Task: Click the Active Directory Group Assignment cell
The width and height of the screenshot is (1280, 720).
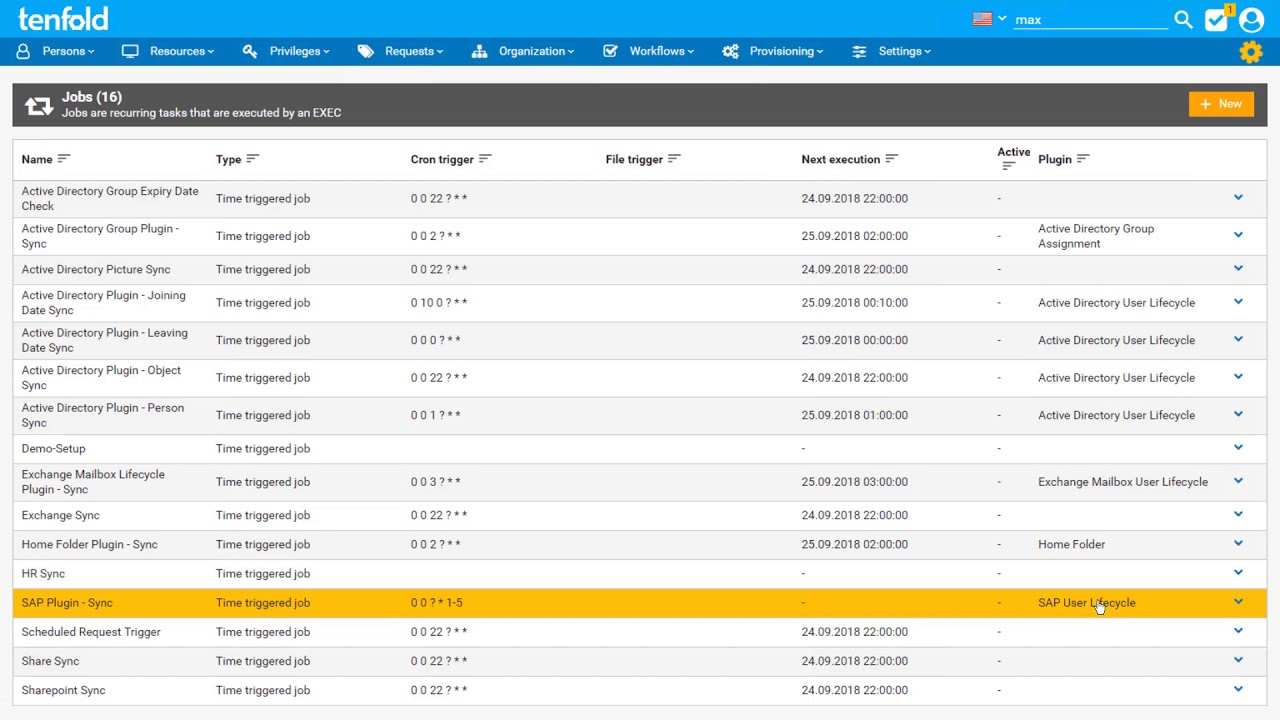Action: (x=1096, y=236)
